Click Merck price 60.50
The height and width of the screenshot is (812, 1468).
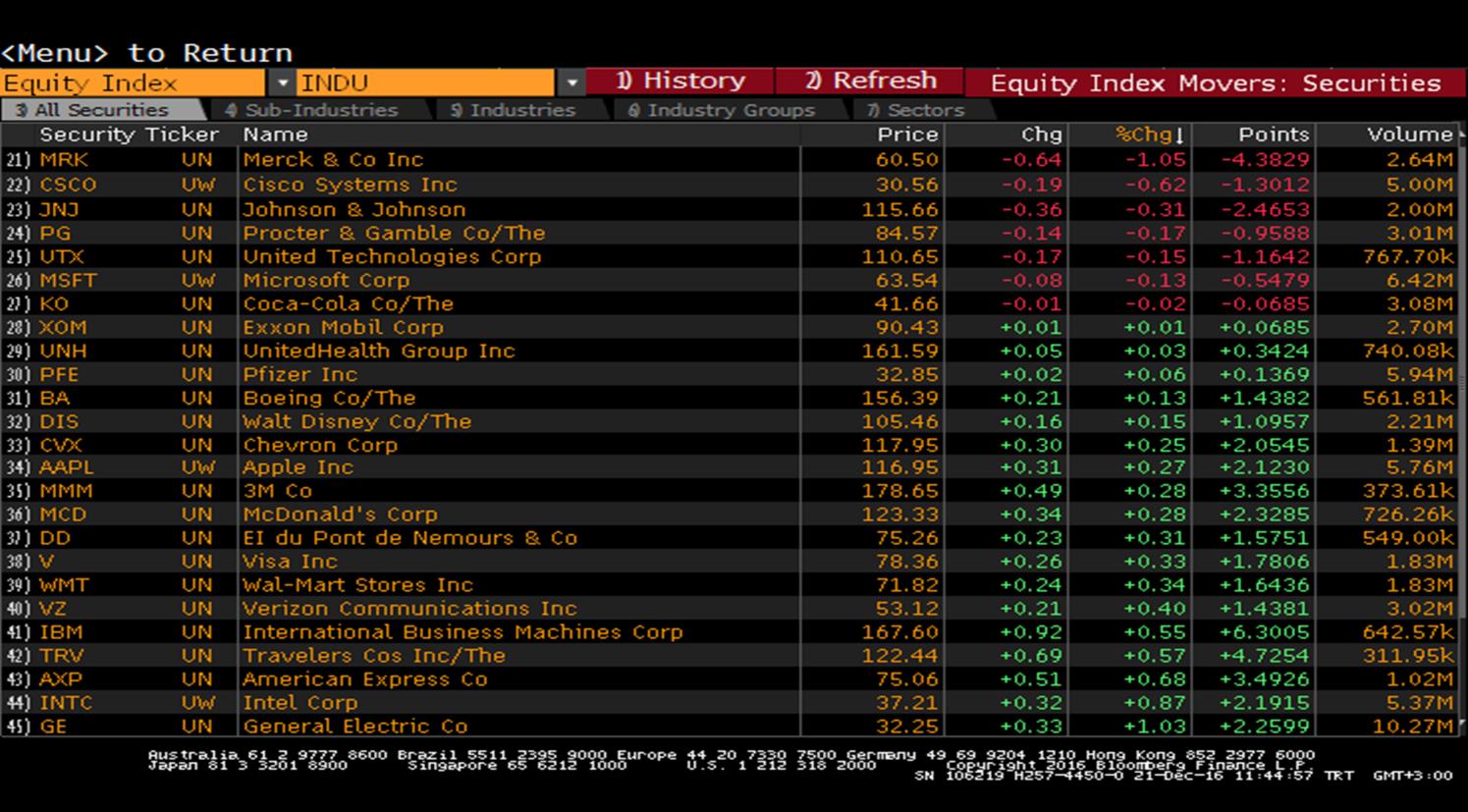[907, 160]
